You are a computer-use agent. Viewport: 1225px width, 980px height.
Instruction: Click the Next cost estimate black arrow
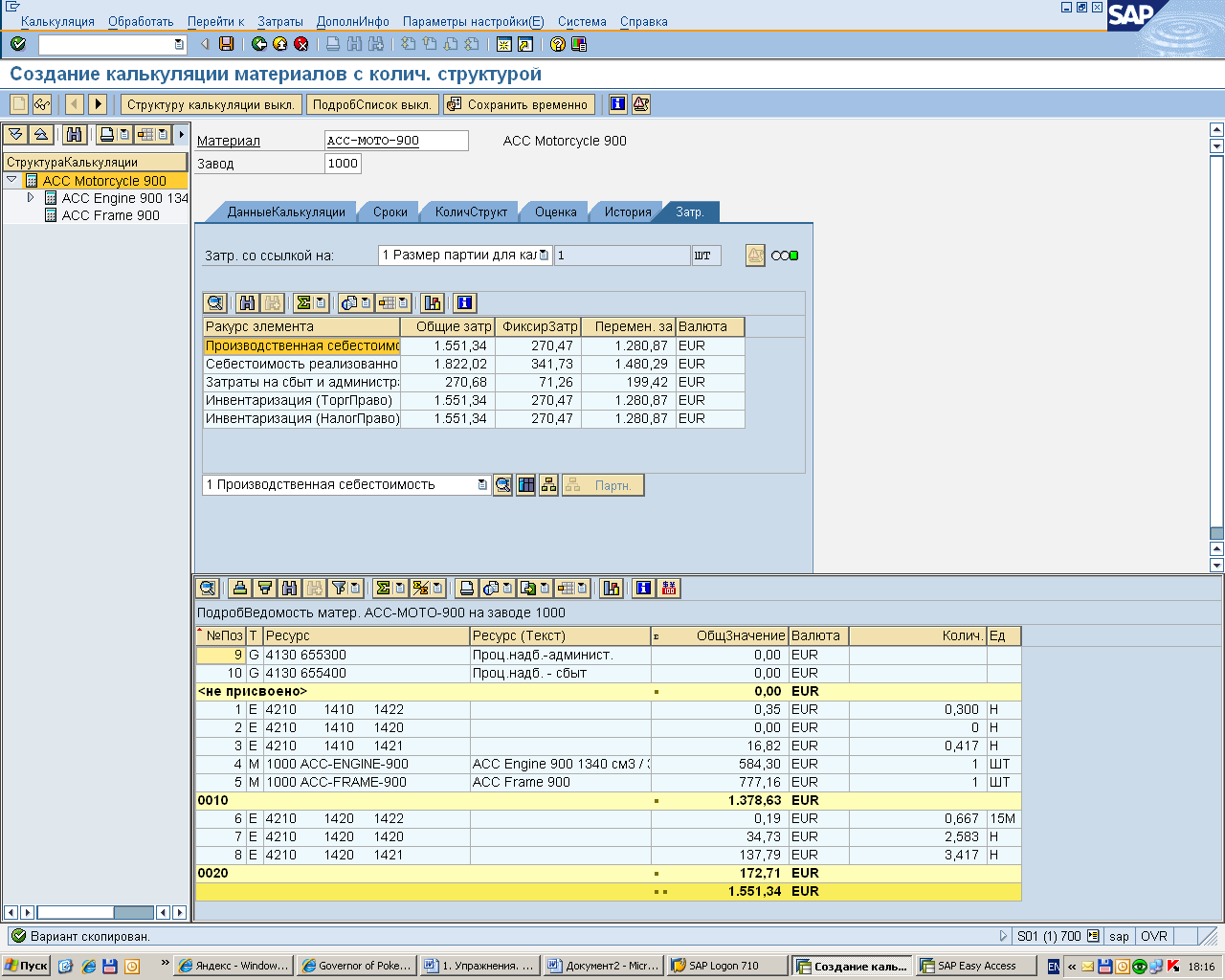point(98,104)
